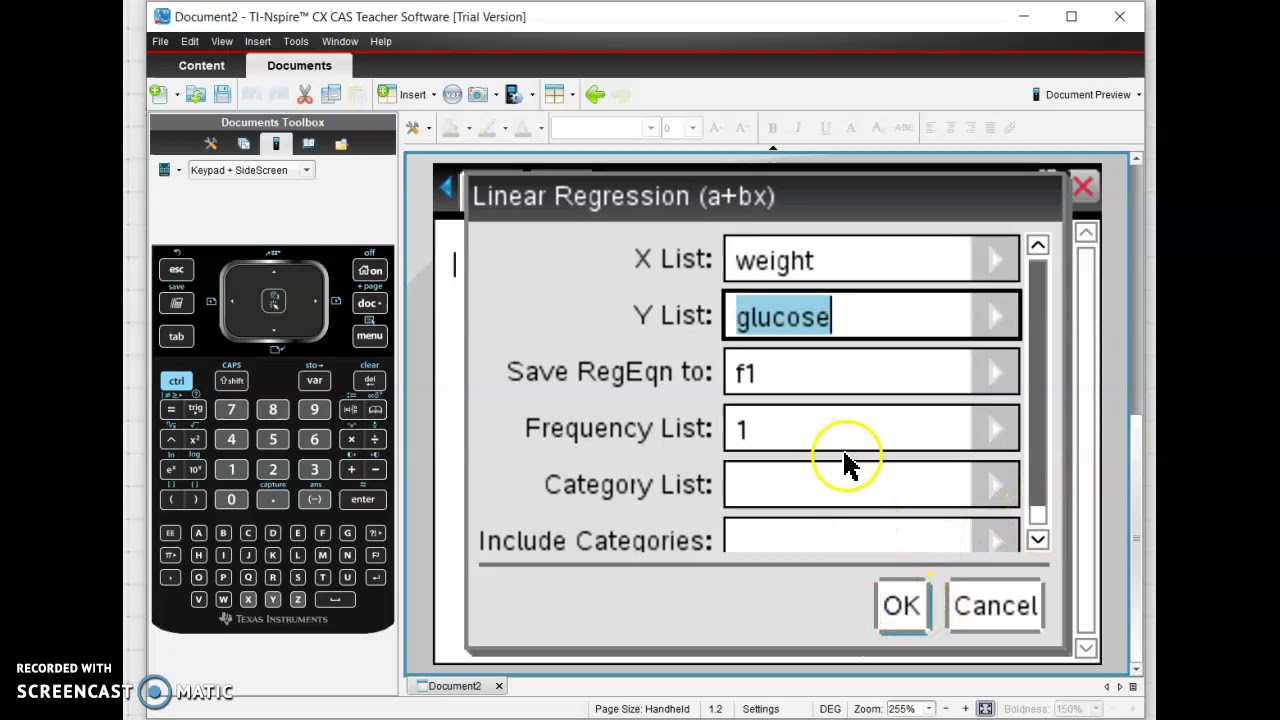Switch to the Content tab
The width and height of the screenshot is (1280, 720).
pos(202,65)
